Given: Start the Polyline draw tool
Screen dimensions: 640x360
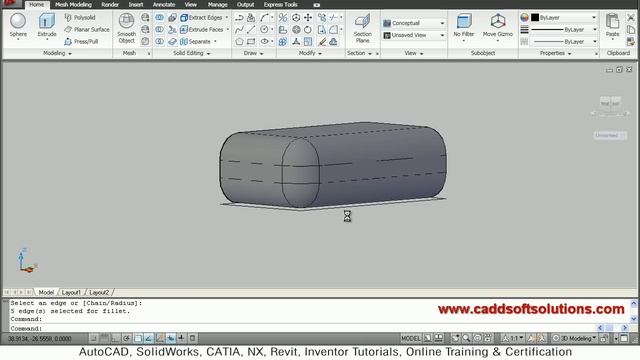Looking at the screenshot, I should click(239, 18).
